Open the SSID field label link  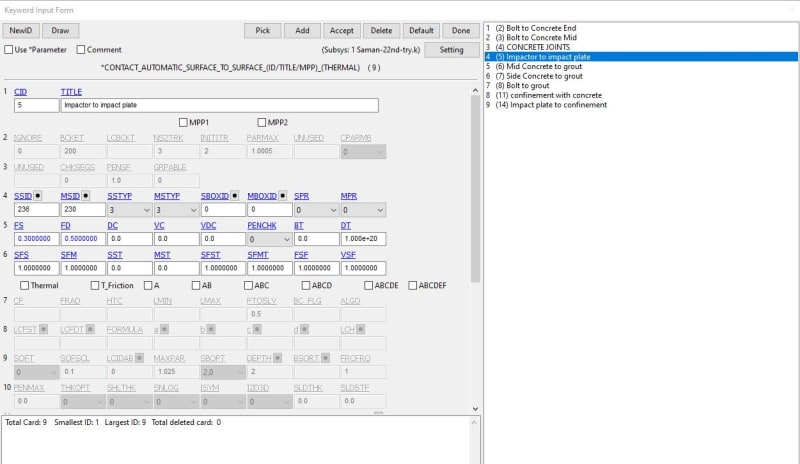23,196
